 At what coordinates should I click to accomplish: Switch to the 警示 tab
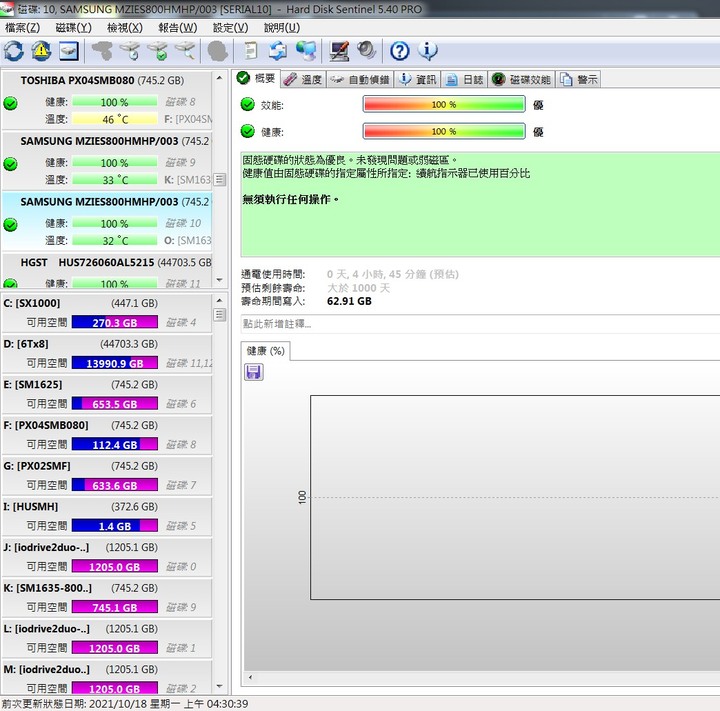pyautogui.click(x=579, y=79)
